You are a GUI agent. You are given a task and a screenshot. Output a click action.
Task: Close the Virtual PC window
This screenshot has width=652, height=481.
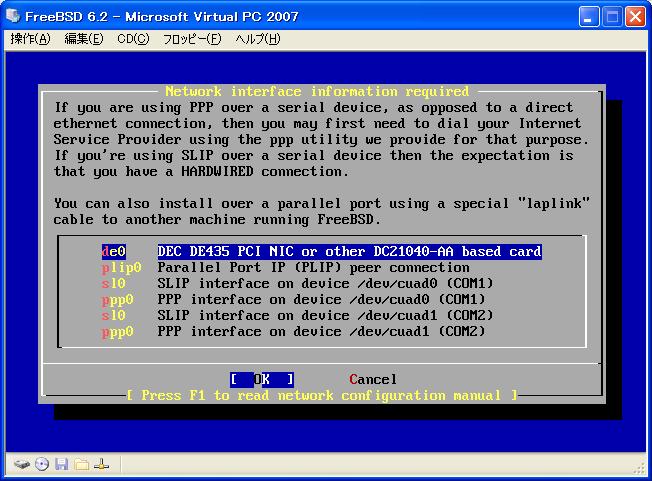pyautogui.click(x=635, y=17)
